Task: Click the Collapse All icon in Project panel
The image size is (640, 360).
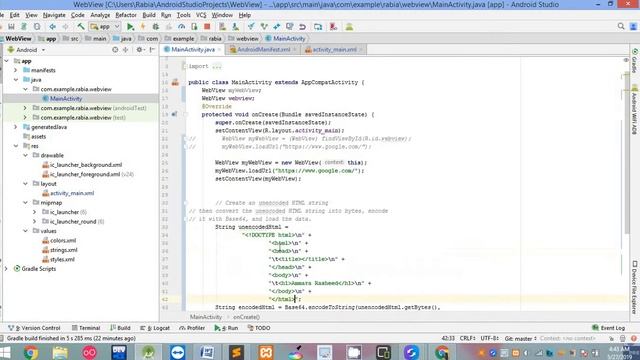Action: pos(126,50)
